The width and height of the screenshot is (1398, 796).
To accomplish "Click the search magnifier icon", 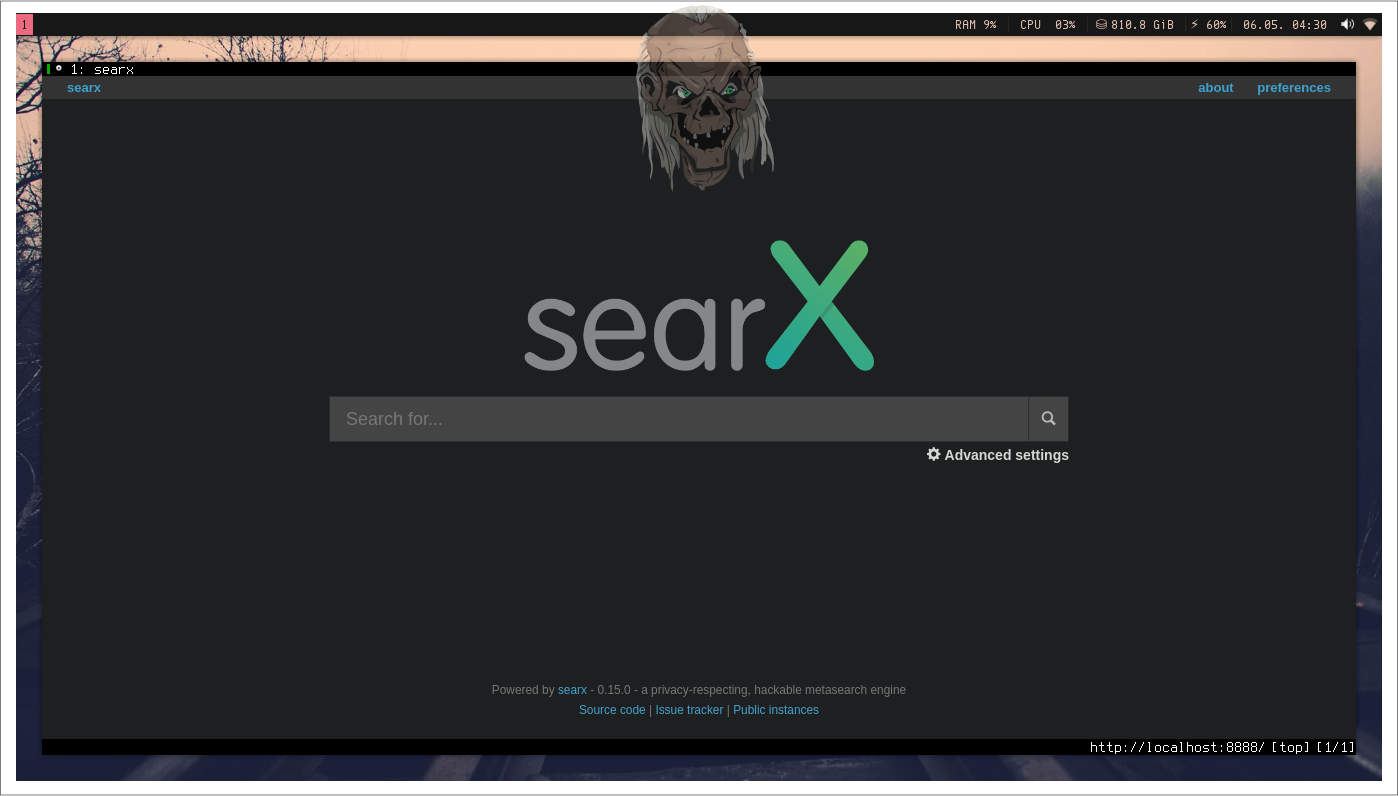I will tap(1047, 418).
